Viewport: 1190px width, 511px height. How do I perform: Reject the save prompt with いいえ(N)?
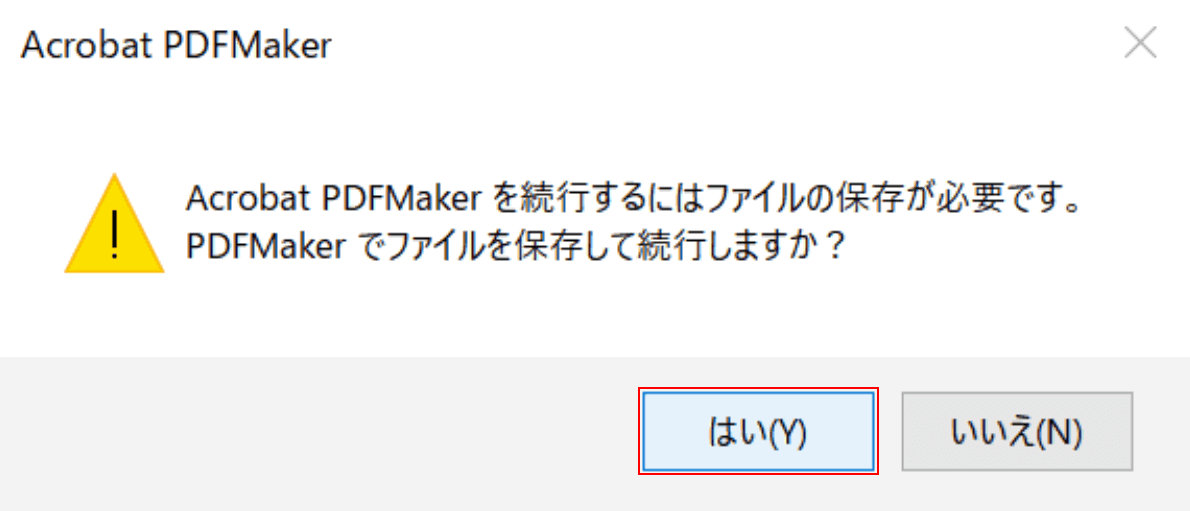pyautogui.click(x=1017, y=431)
